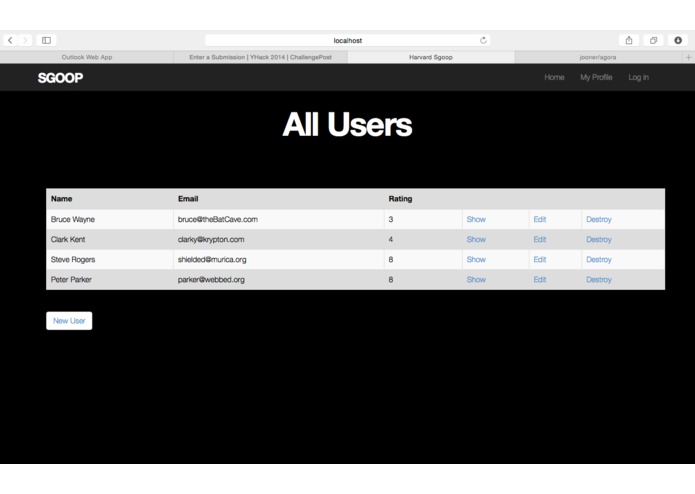
Task: Click the SGOOP brand logo
Action: (60, 78)
